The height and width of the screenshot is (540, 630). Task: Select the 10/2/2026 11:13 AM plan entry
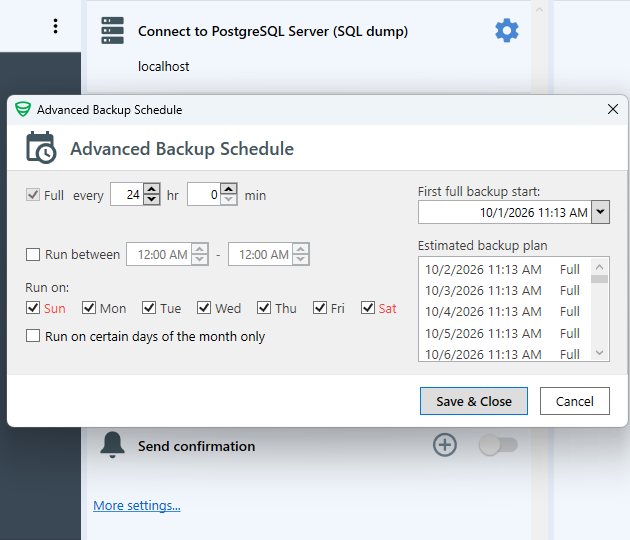503,269
